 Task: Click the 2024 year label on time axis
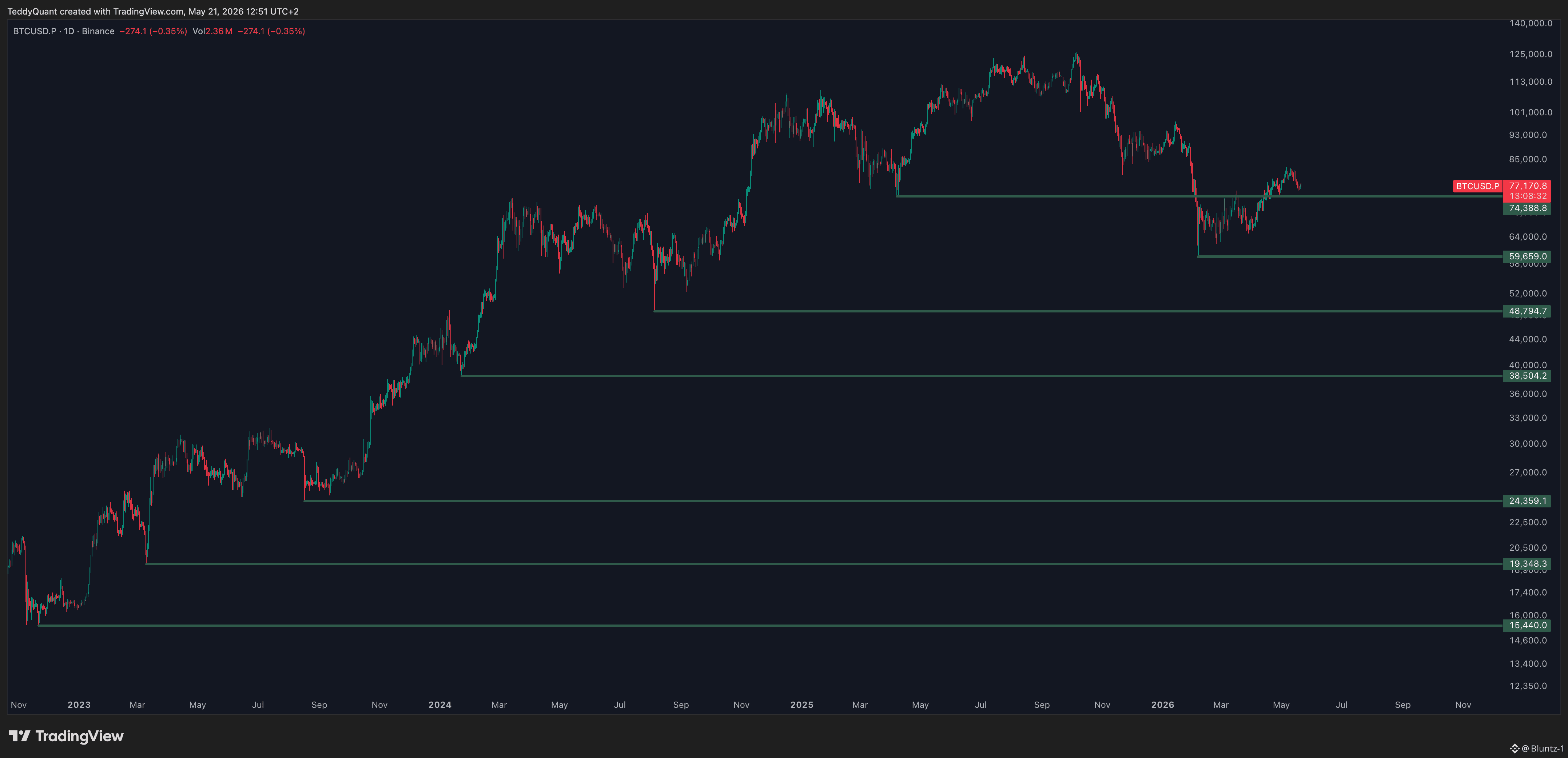coord(440,705)
